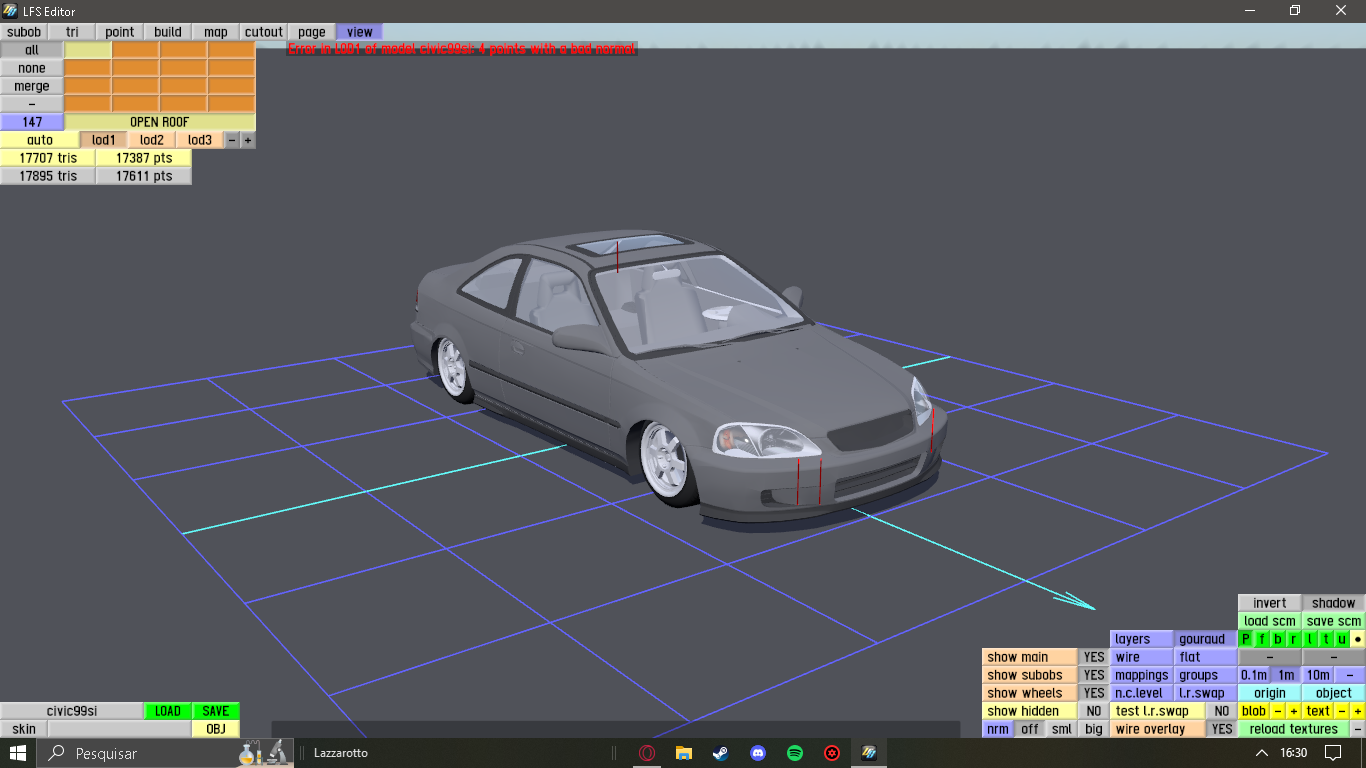The height and width of the screenshot is (768, 1366).
Task: Click the reload textures button
Action: pos(1294,729)
